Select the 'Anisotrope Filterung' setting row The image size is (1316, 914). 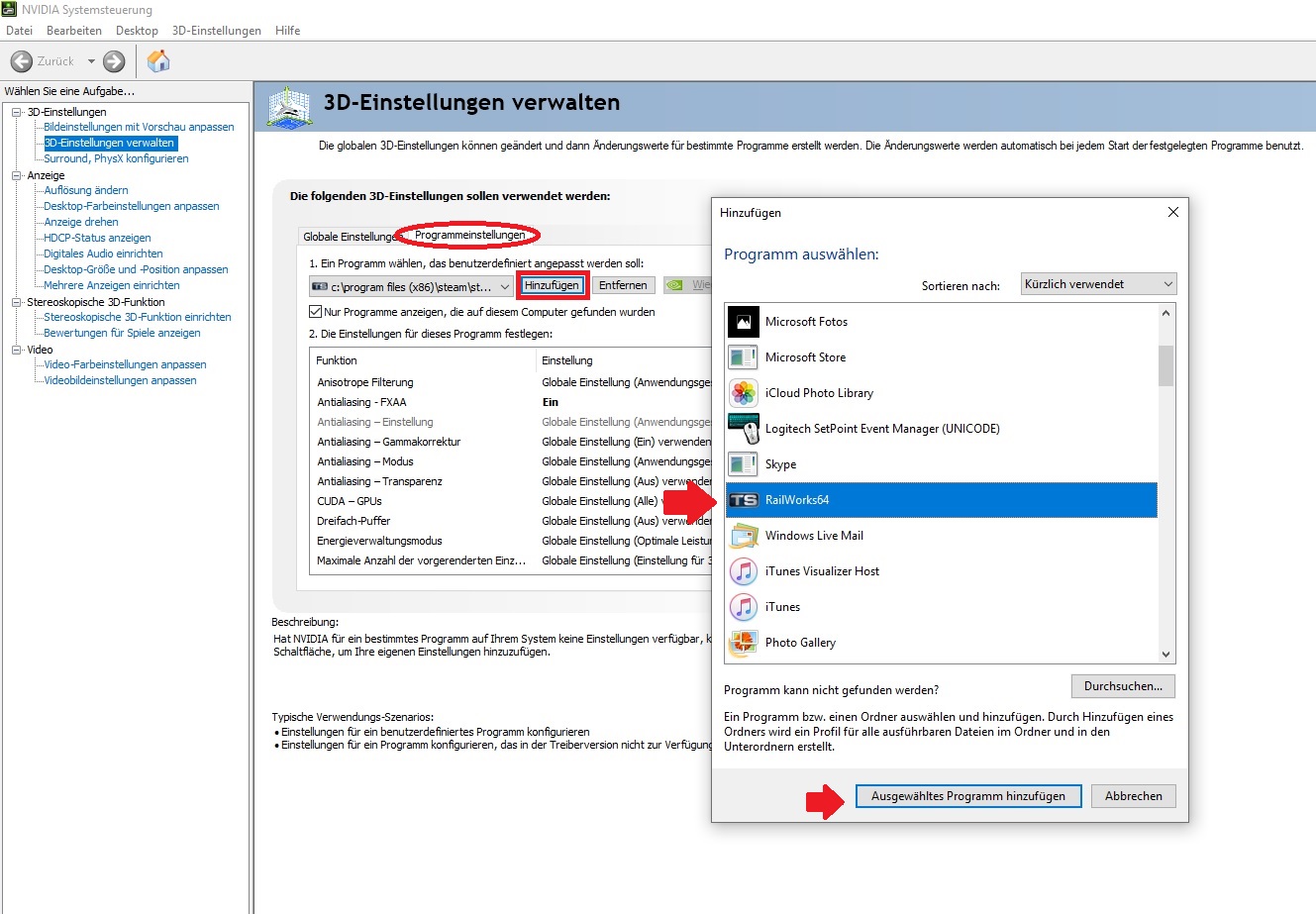(x=511, y=382)
